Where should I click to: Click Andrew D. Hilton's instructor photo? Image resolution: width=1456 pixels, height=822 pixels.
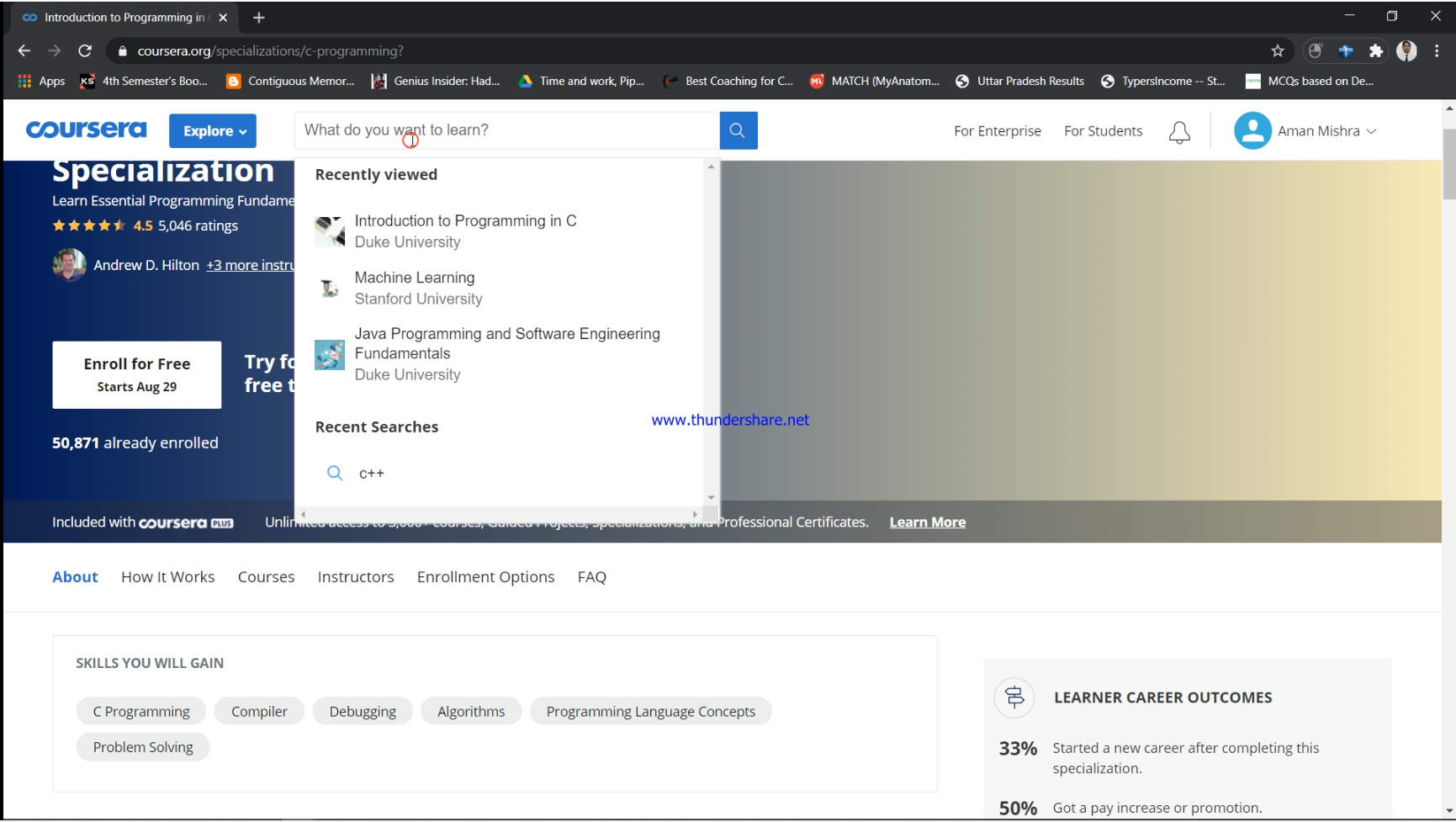pos(69,265)
